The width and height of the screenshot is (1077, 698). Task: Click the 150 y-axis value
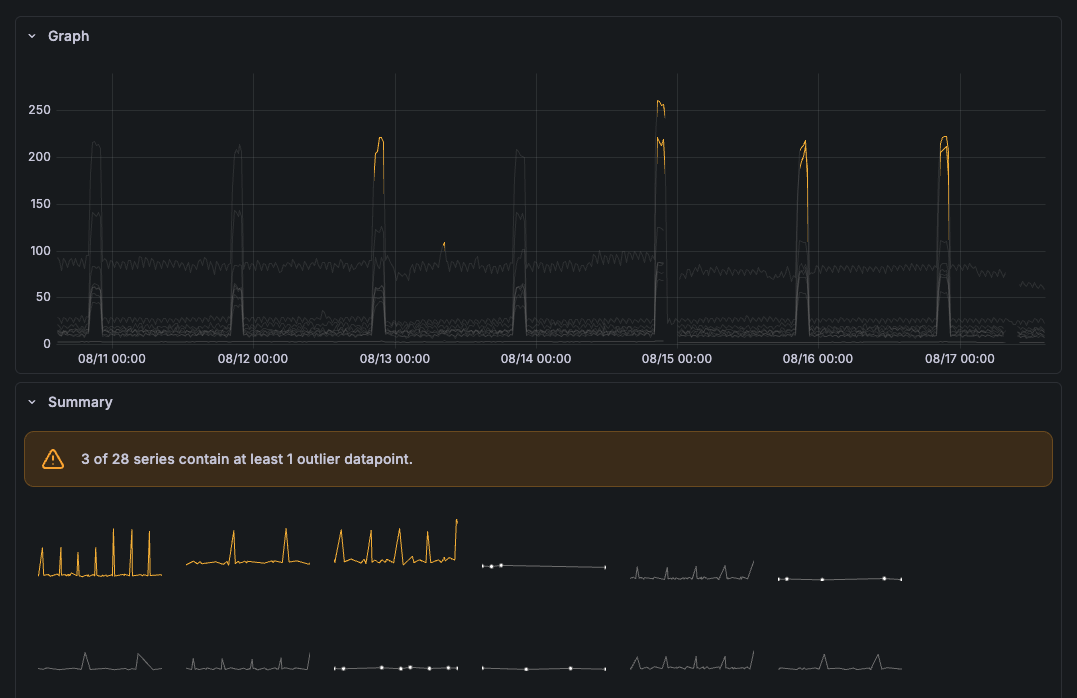pyautogui.click(x=40, y=204)
